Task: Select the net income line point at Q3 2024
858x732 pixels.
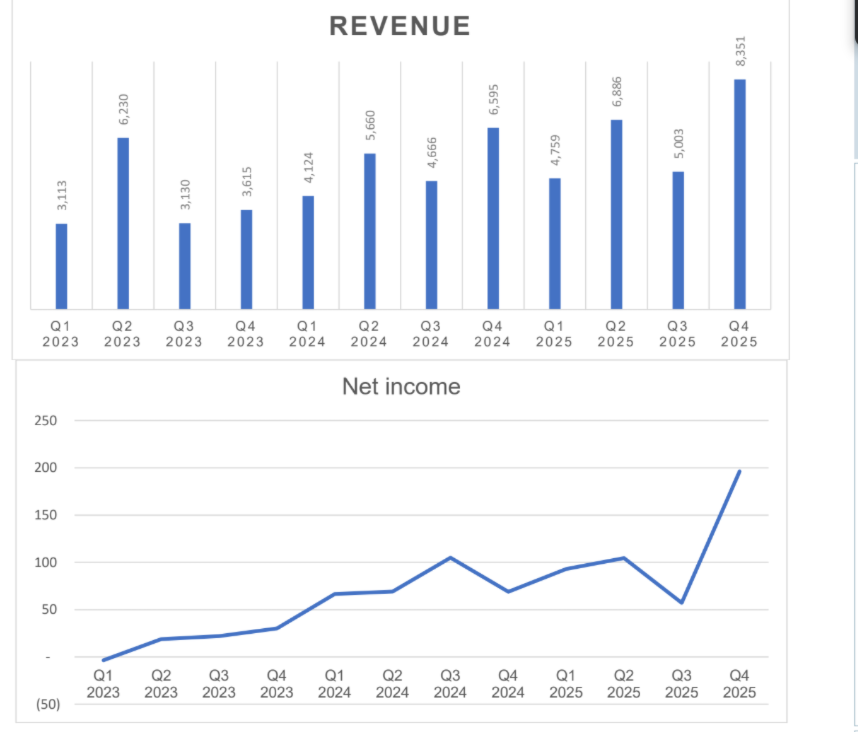Action: (450, 558)
